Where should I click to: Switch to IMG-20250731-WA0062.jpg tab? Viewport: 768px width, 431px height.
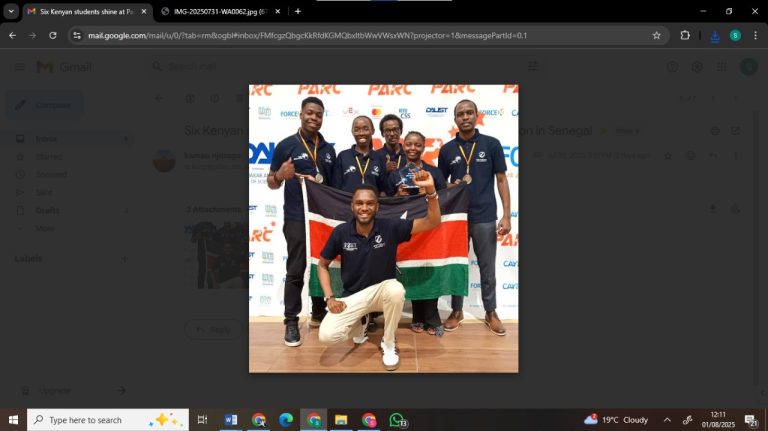(x=214, y=11)
